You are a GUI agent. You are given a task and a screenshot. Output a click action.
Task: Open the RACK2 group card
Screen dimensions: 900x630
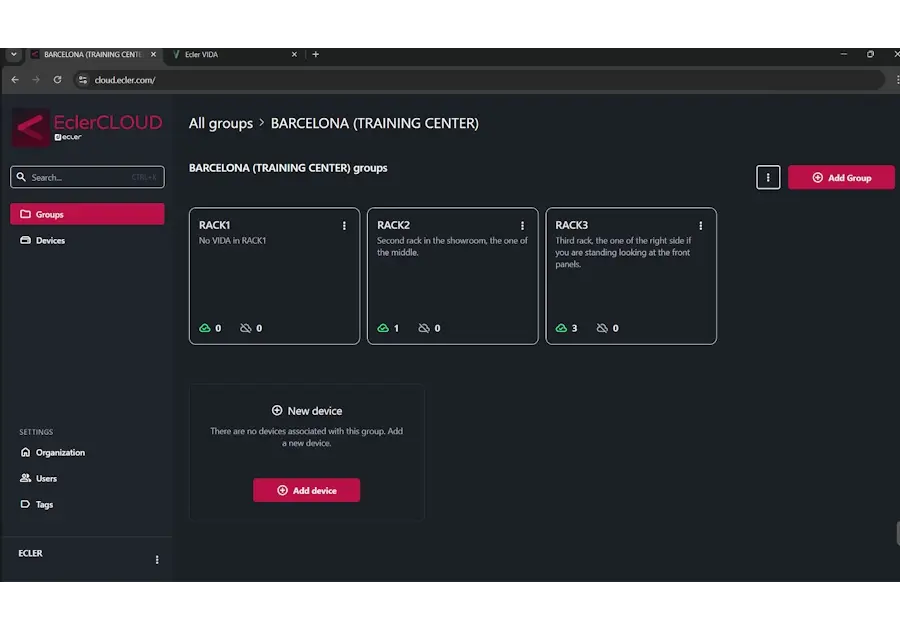click(x=453, y=276)
